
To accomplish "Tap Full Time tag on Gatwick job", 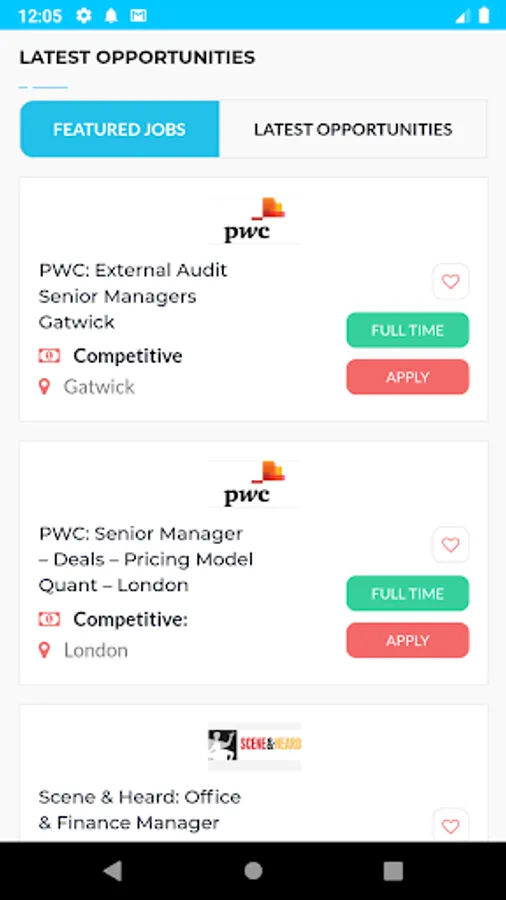I will pos(407,330).
